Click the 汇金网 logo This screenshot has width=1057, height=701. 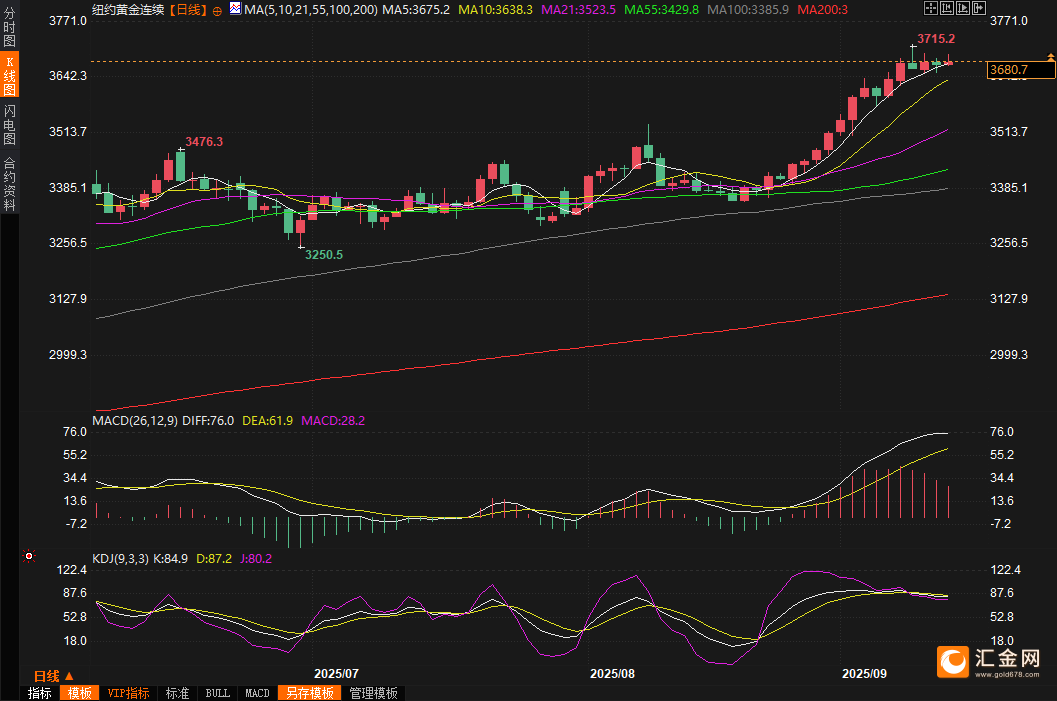tap(989, 660)
